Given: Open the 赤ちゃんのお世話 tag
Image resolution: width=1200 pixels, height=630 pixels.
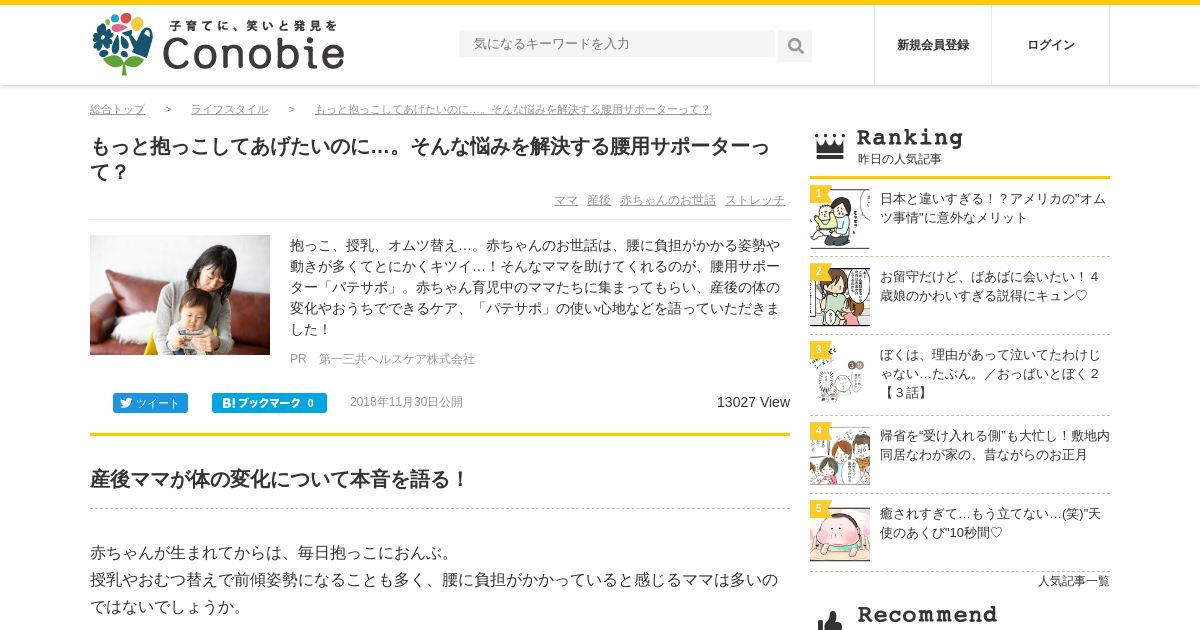Looking at the screenshot, I should pyautogui.click(x=668, y=200).
